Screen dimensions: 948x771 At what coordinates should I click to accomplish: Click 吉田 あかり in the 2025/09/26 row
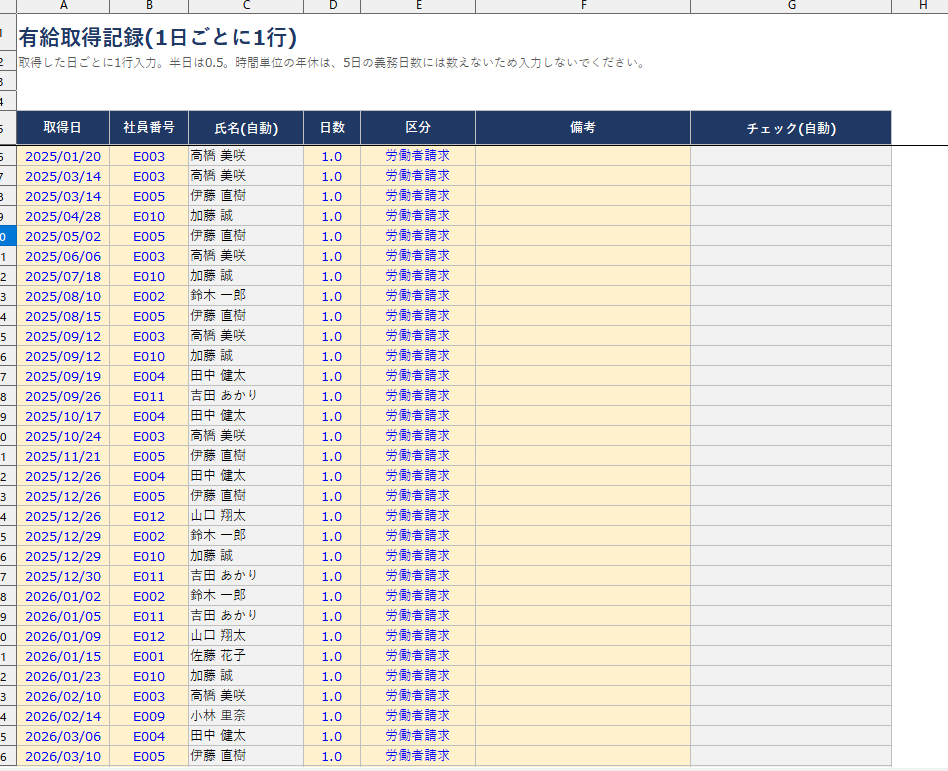click(x=246, y=395)
